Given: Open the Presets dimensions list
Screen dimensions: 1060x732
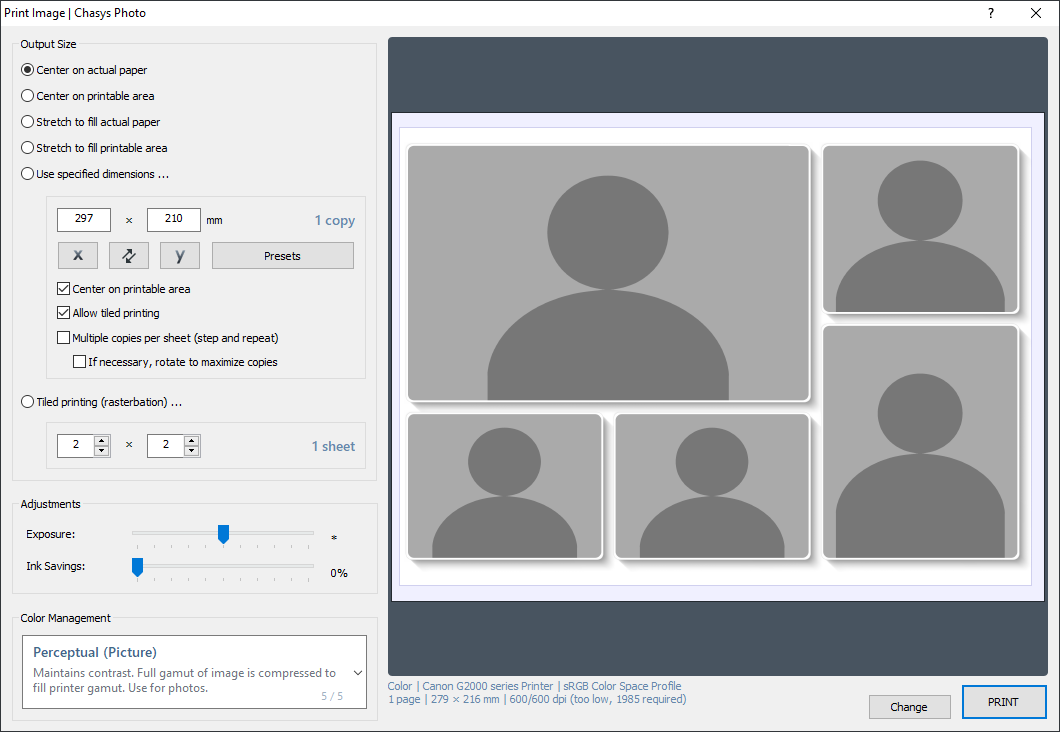Looking at the screenshot, I should tap(282, 256).
